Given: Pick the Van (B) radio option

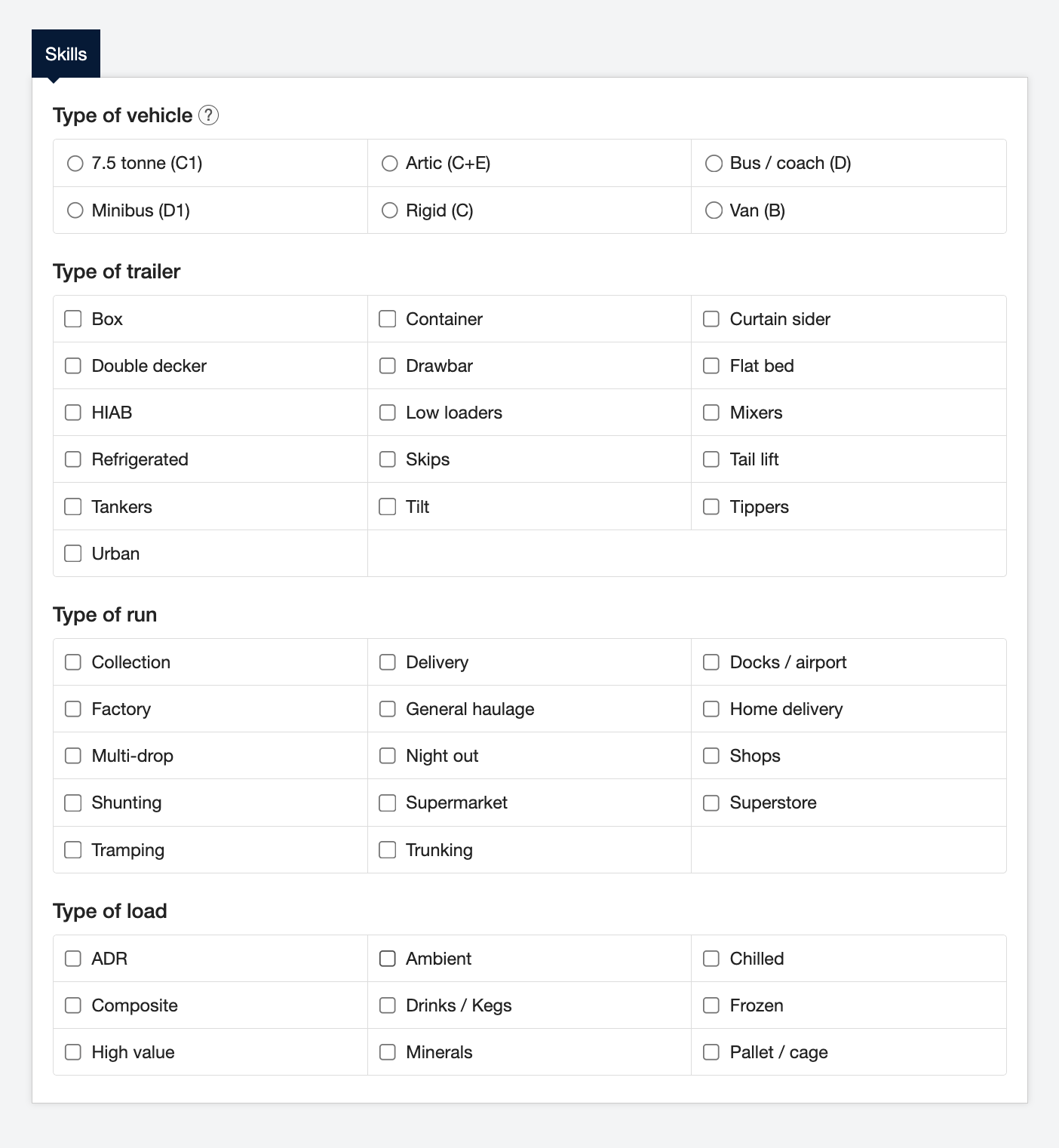Looking at the screenshot, I should click(714, 210).
